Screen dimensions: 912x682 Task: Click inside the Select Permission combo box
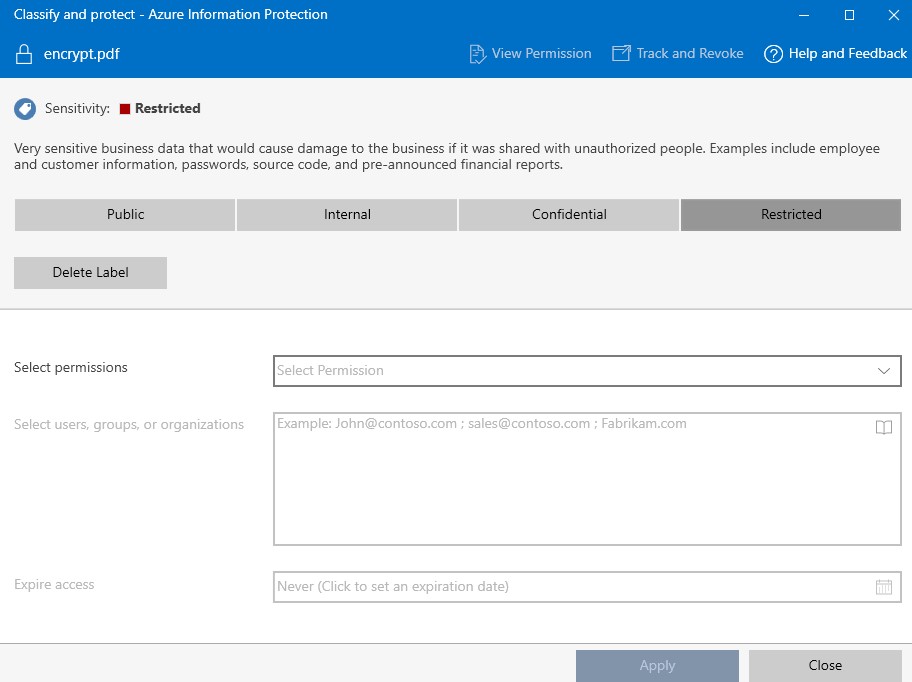click(587, 371)
